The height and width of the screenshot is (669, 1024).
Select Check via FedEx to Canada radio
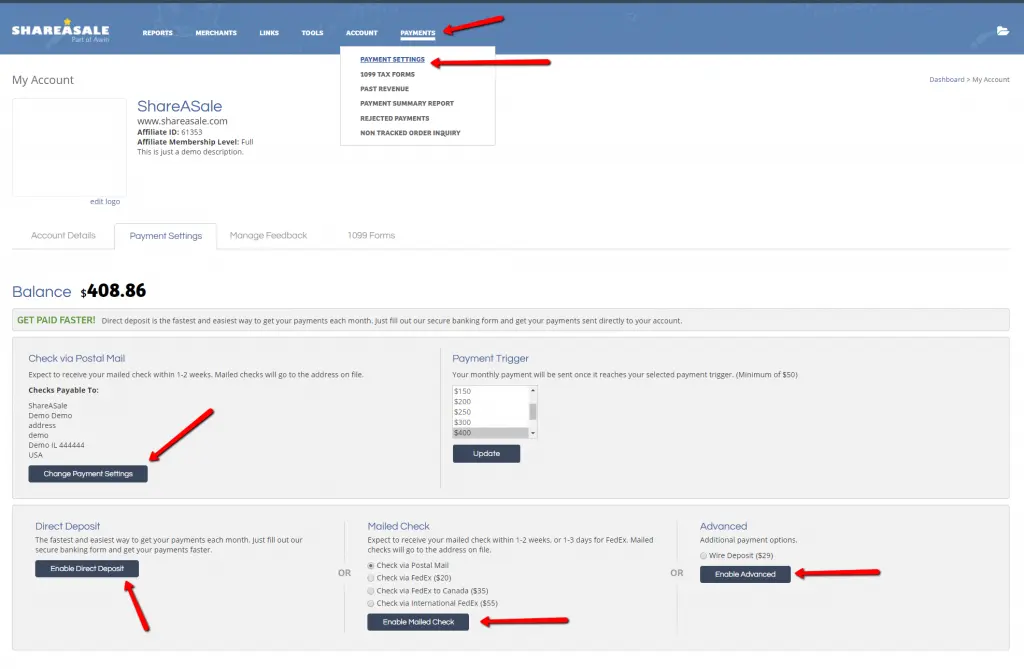(371, 591)
